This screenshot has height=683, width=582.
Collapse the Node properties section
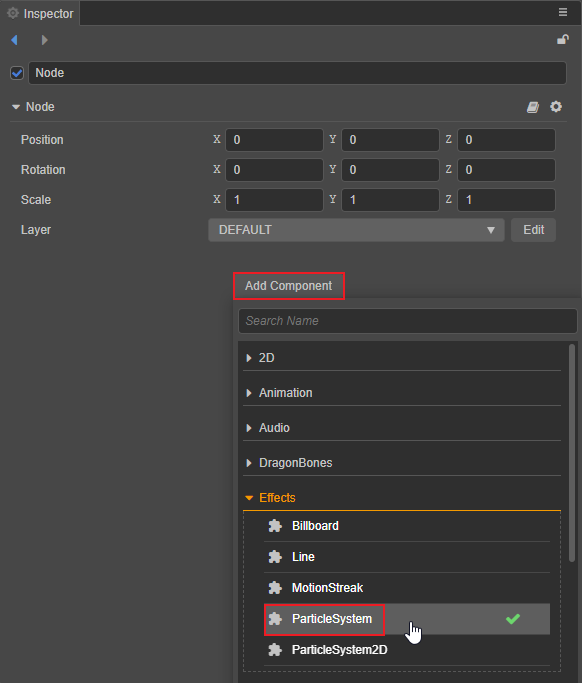click(x=16, y=107)
